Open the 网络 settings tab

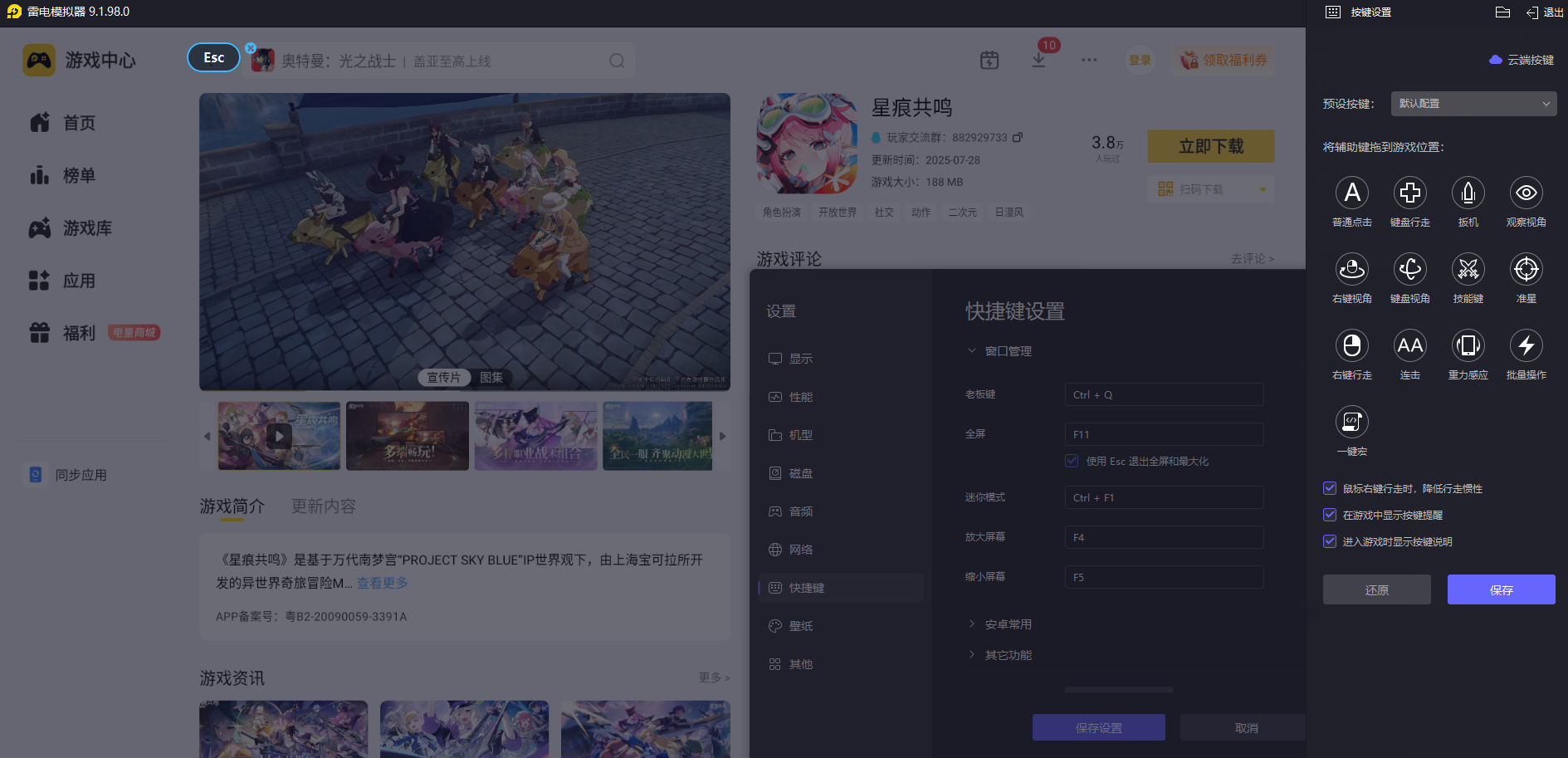(840, 550)
